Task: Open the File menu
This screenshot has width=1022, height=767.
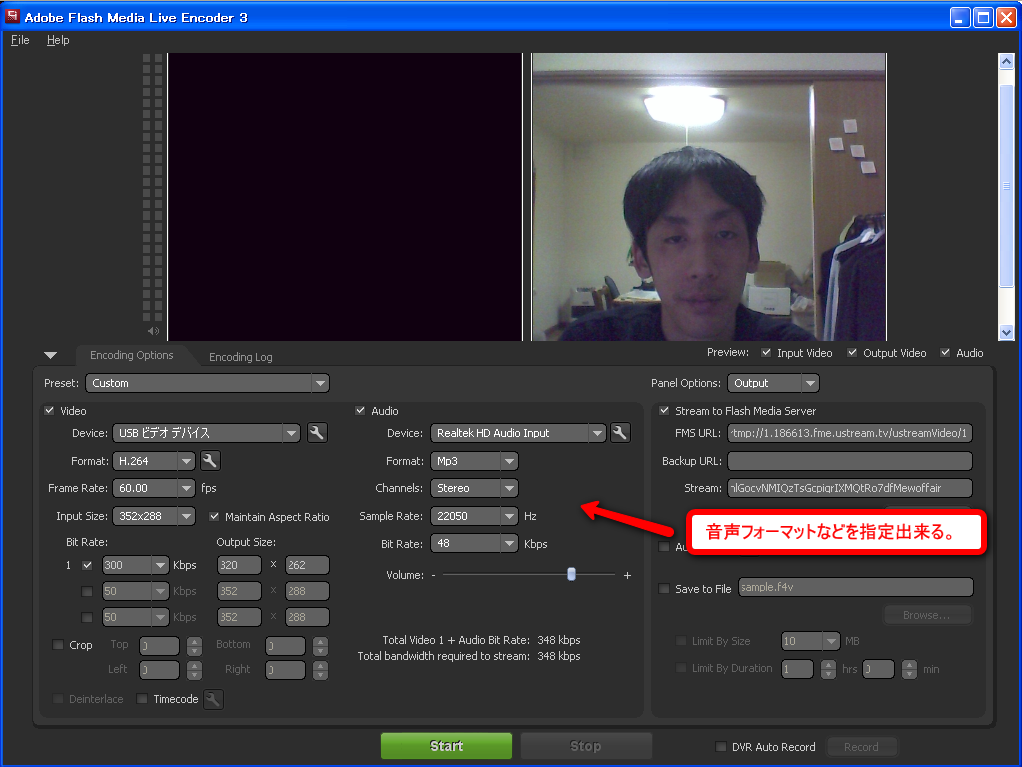Action: click(19, 40)
